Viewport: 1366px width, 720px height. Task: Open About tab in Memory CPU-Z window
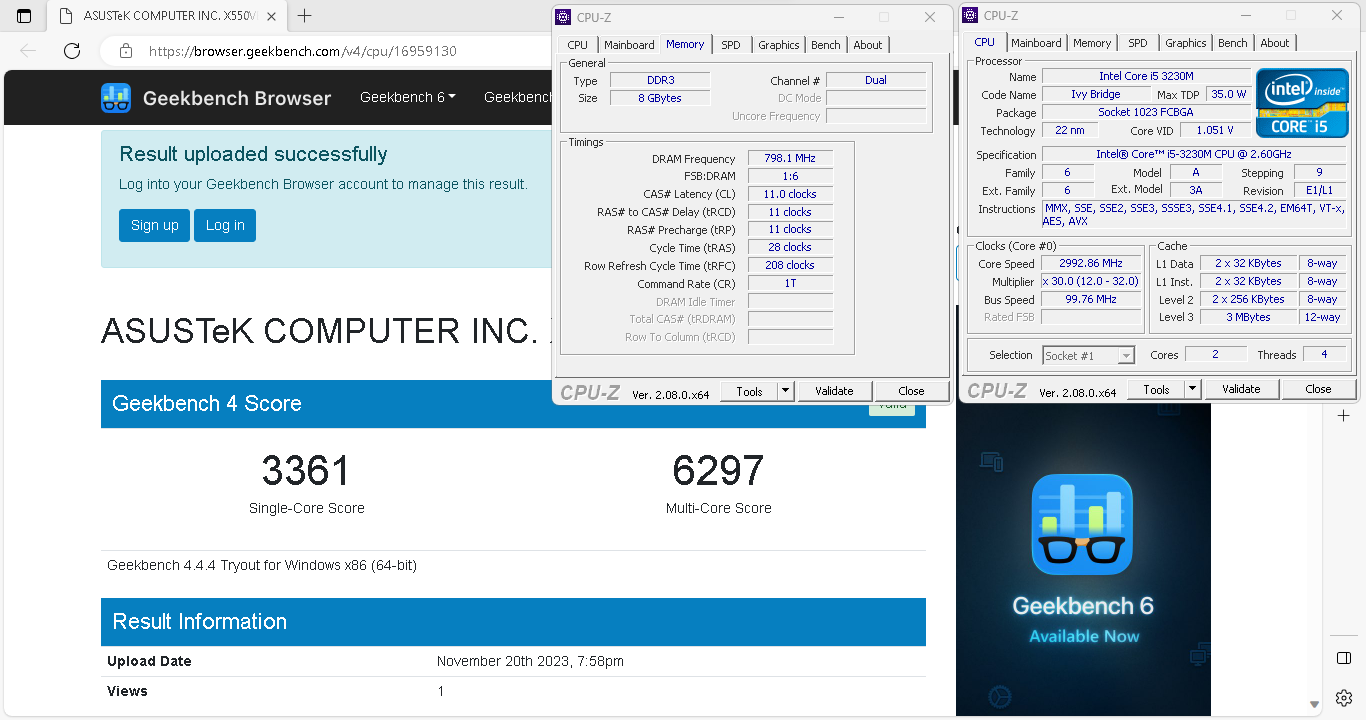coord(868,45)
